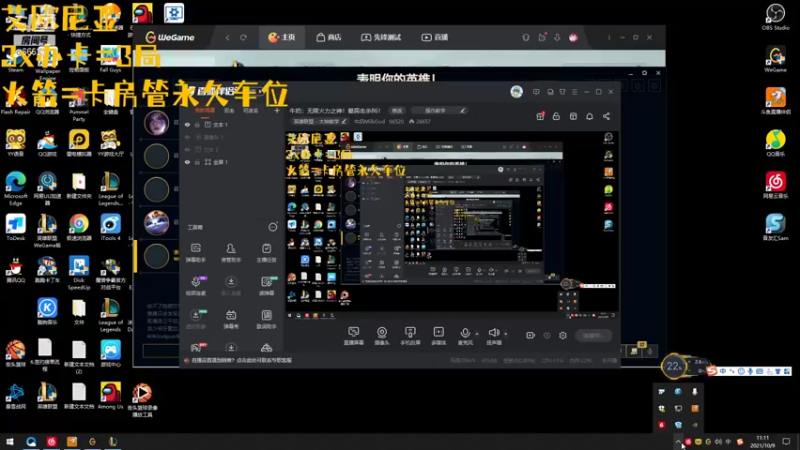
Task: Open the 弹幕助手 tool in toolbox
Action: [195, 253]
